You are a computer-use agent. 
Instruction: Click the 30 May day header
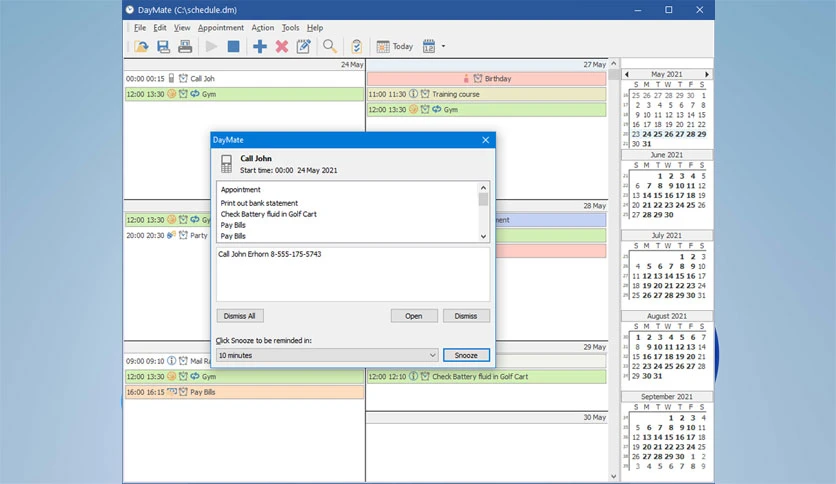point(486,417)
